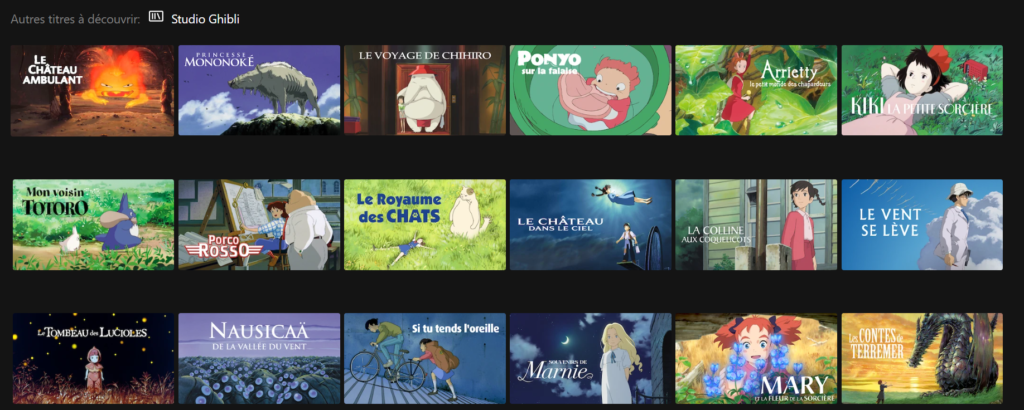Choose Souvenirs de Marnie thumbnail
The height and width of the screenshot is (410, 1024).
(591, 358)
